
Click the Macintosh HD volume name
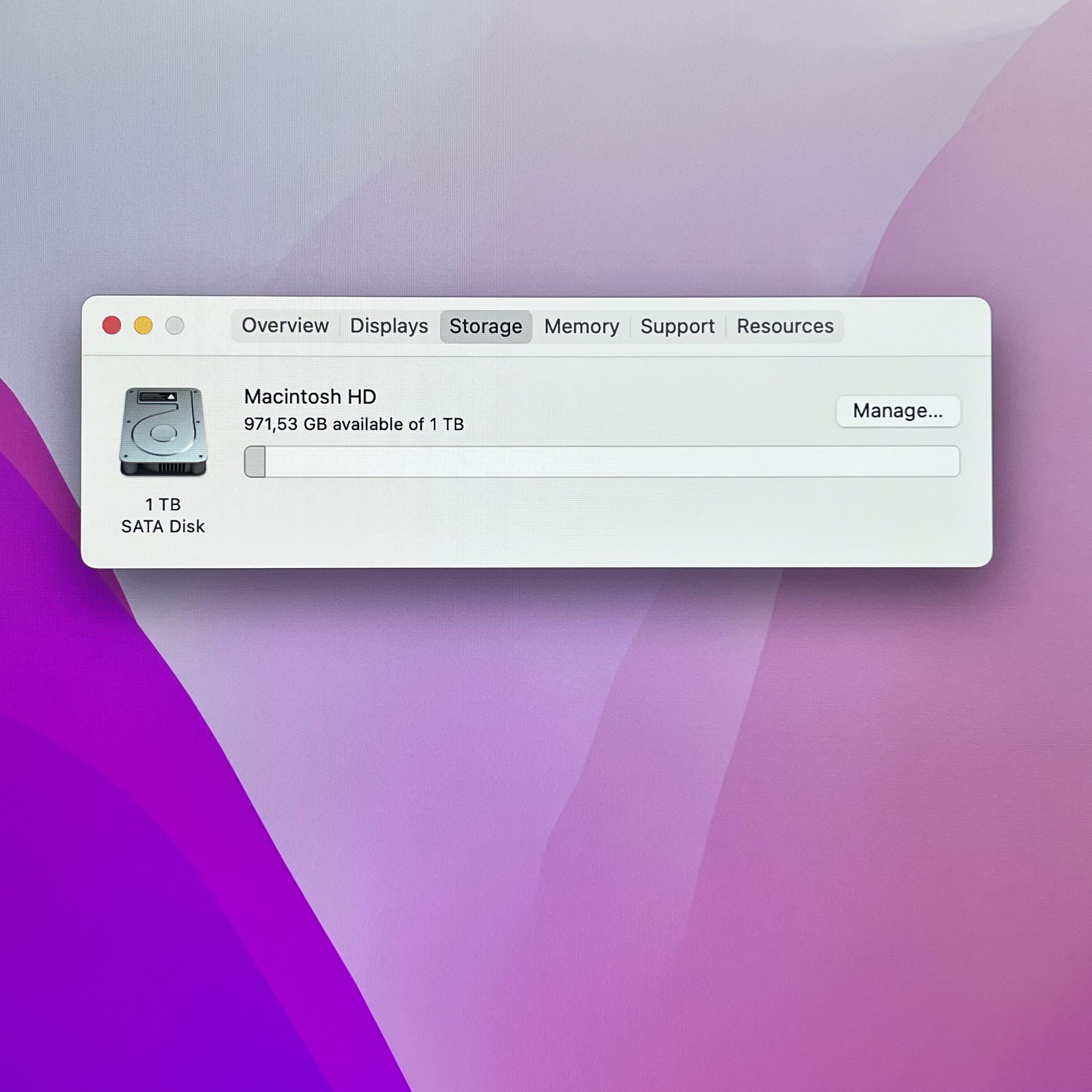(310, 397)
